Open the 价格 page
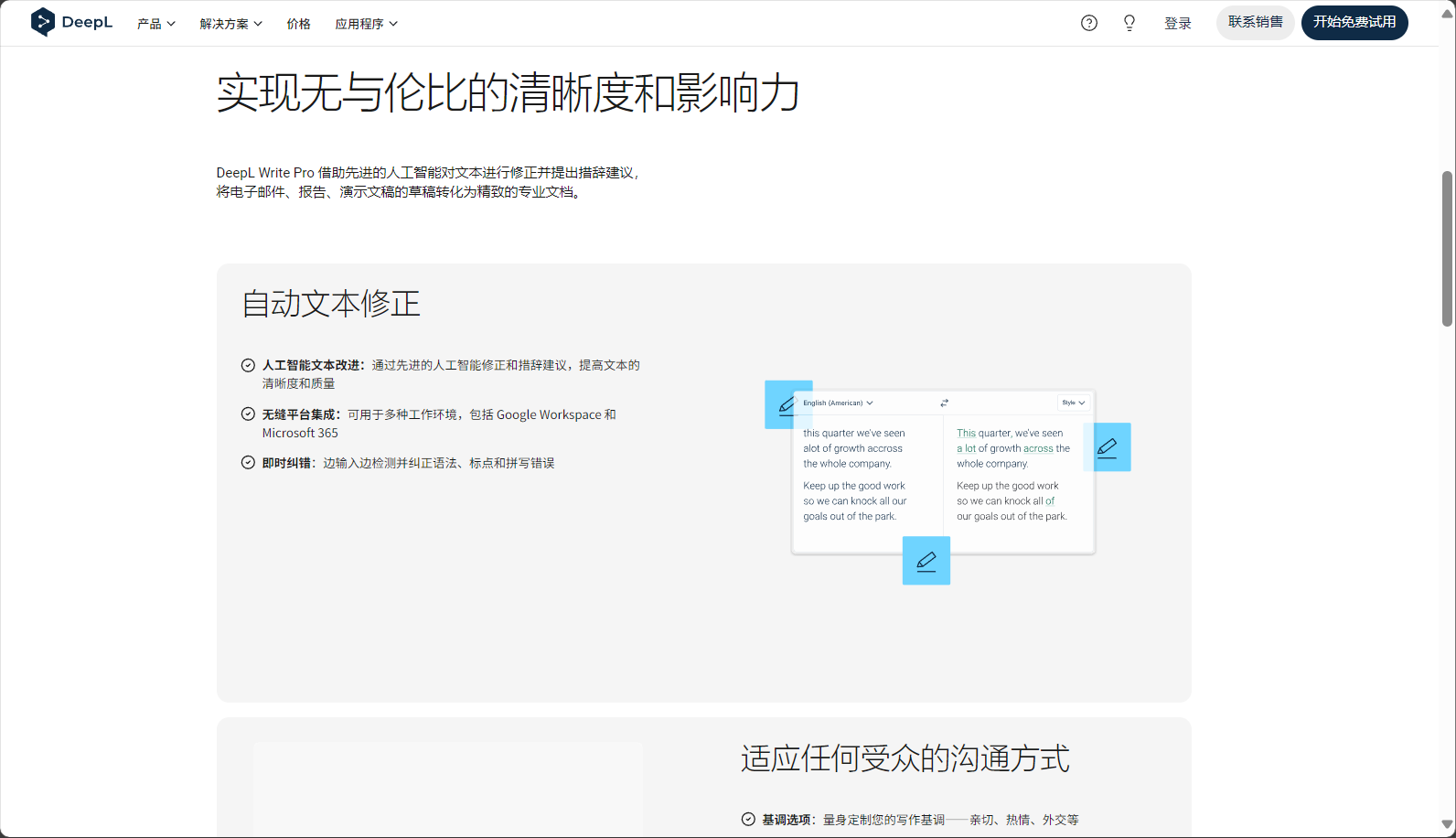 click(x=299, y=24)
